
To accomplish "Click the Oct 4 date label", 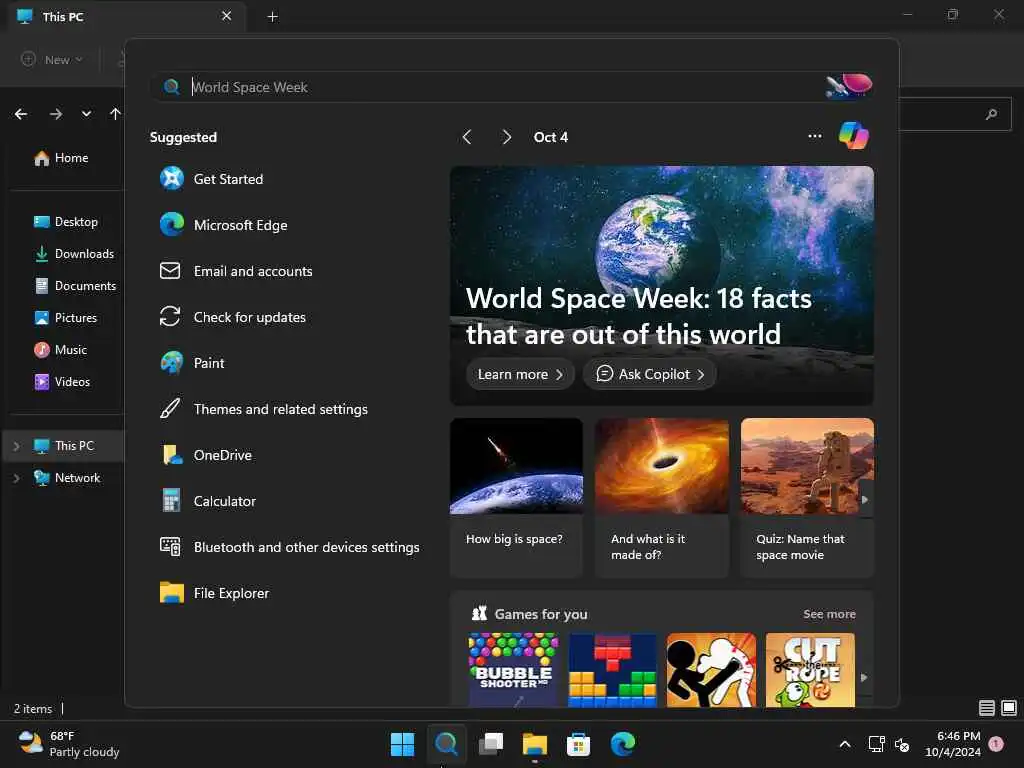I will [x=551, y=137].
